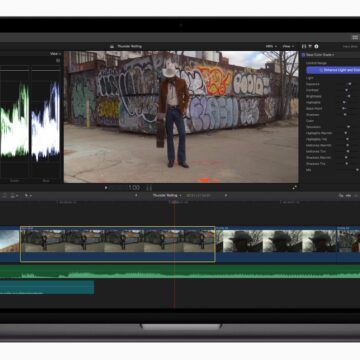Click the transitions browser icon at timeline's far right
Image resolution: width=360 pixels, height=360 pixels.
click(x=355, y=196)
